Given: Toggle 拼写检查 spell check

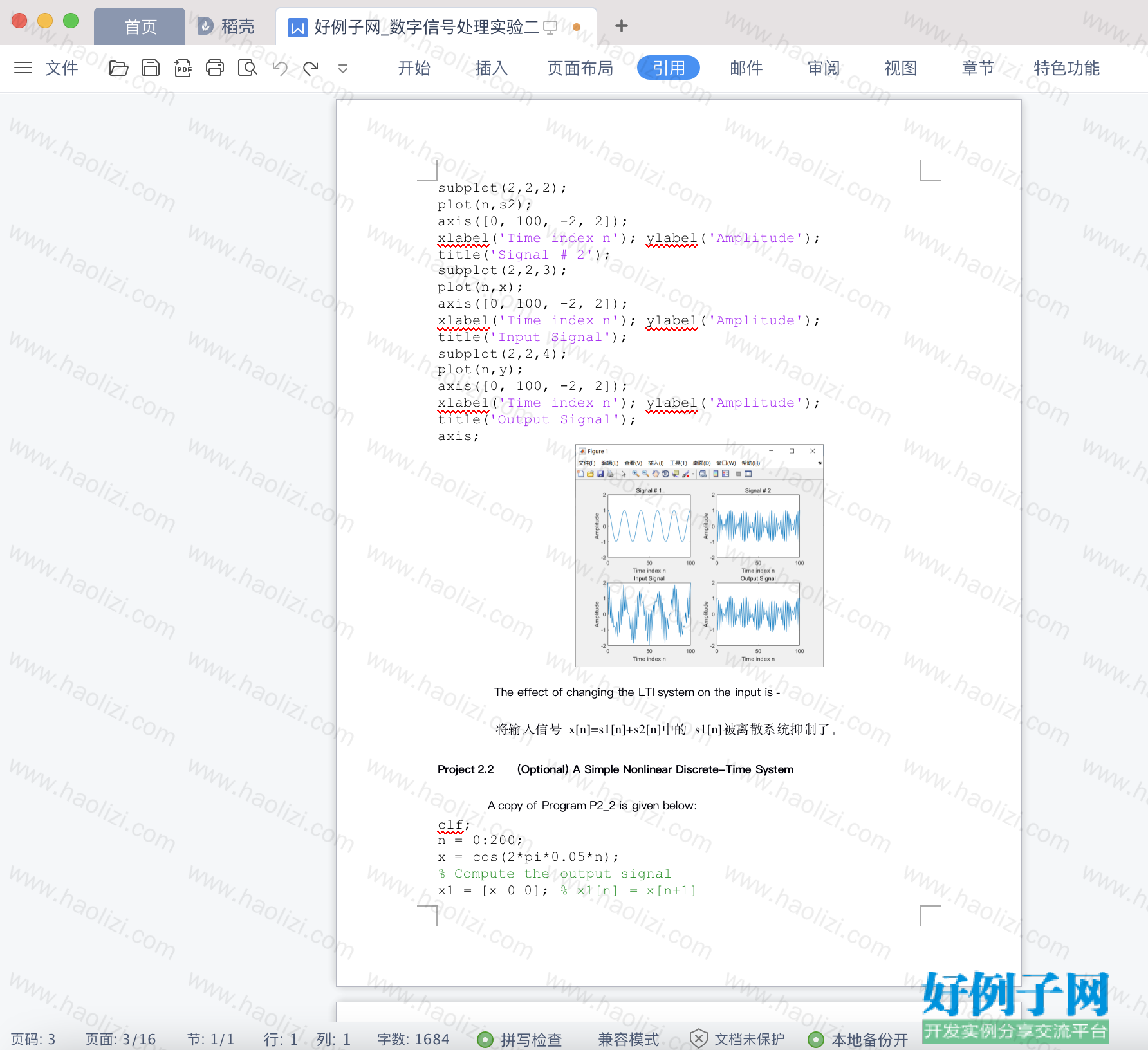Looking at the screenshot, I should (520, 1039).
